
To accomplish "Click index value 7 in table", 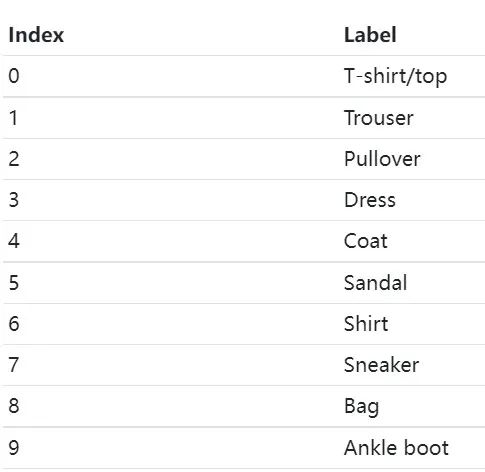I will [14, 365].
